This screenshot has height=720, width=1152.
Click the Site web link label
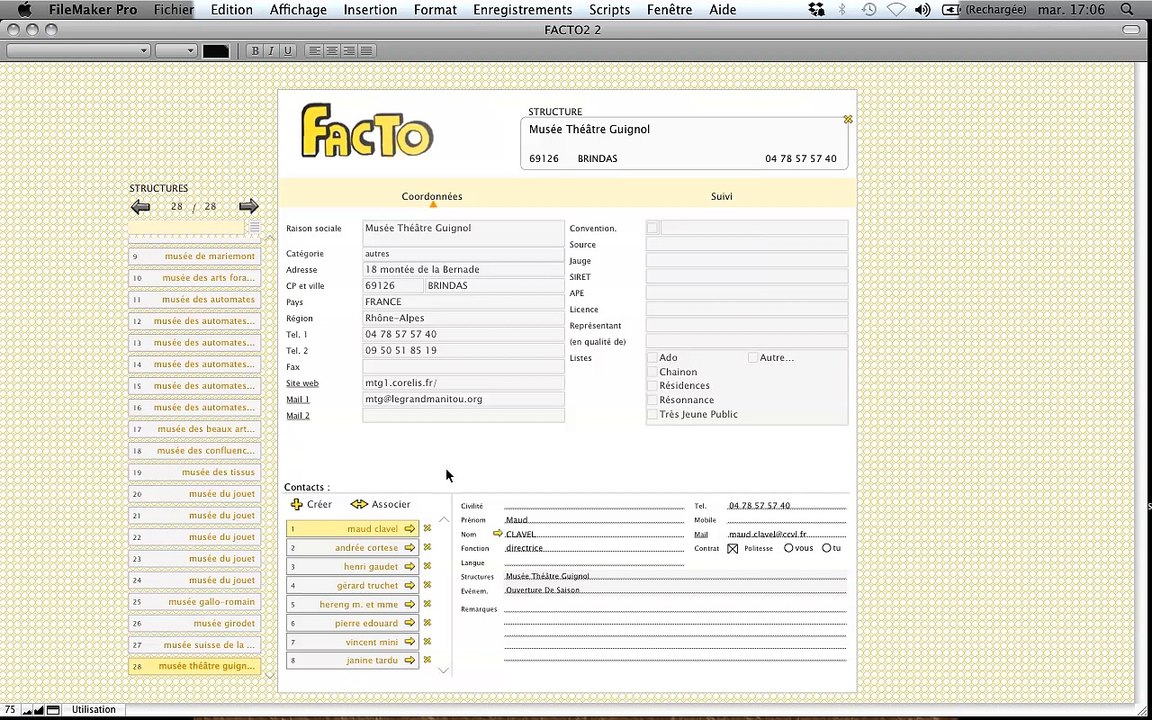click(303, 384)
